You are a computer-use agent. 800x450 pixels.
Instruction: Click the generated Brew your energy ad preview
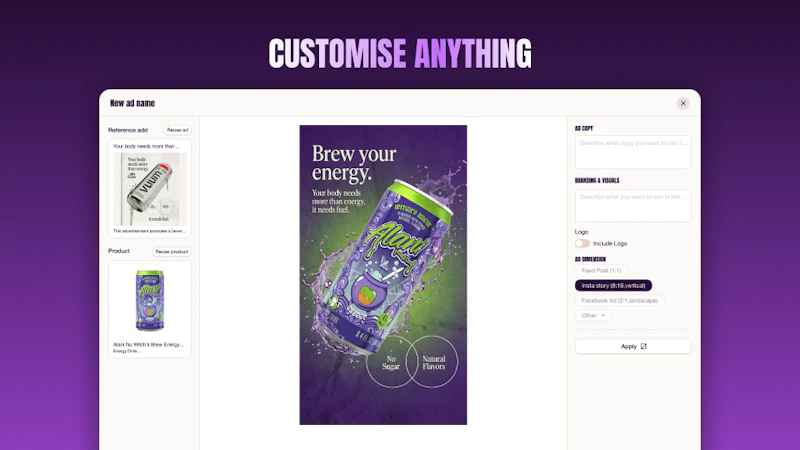pyautogui.click(x=383, y=275)
